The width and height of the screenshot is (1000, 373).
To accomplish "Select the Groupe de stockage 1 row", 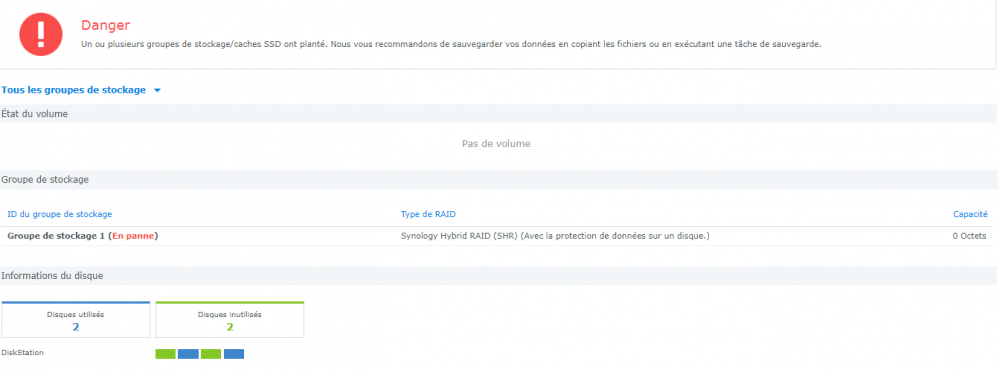I will tap(496, 236).
